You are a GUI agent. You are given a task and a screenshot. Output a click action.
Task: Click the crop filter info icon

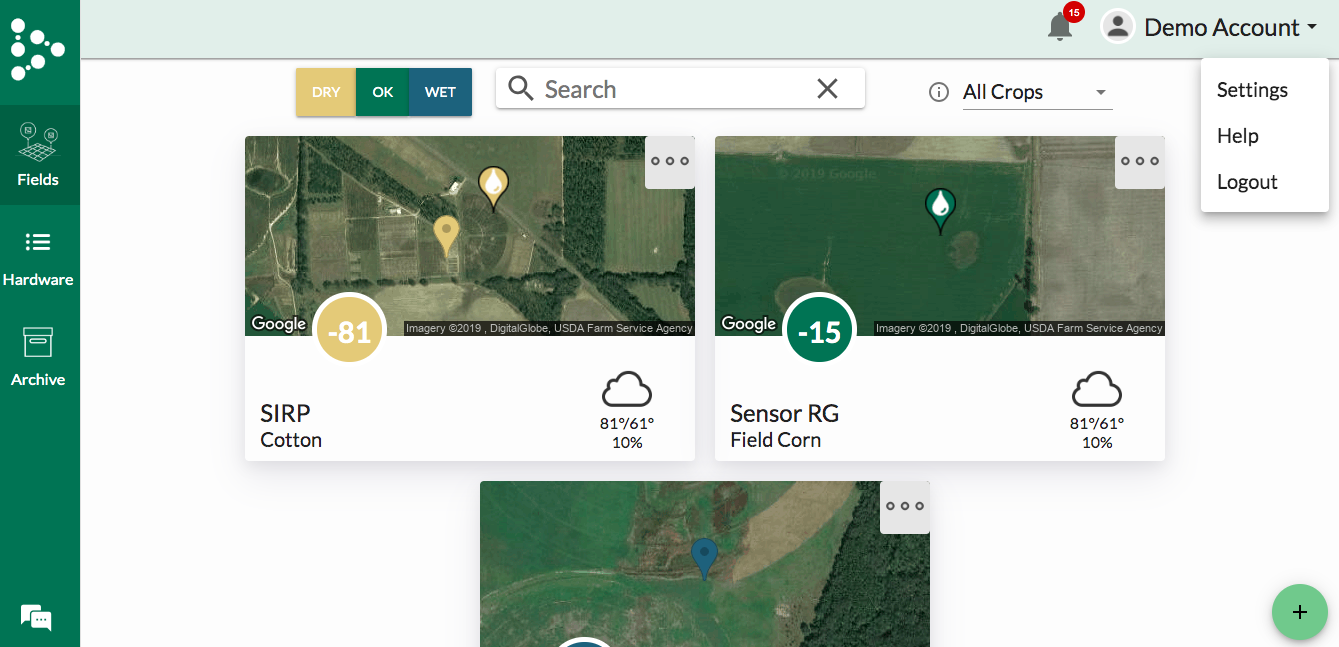pyautogui.click(x=938, y=92)
